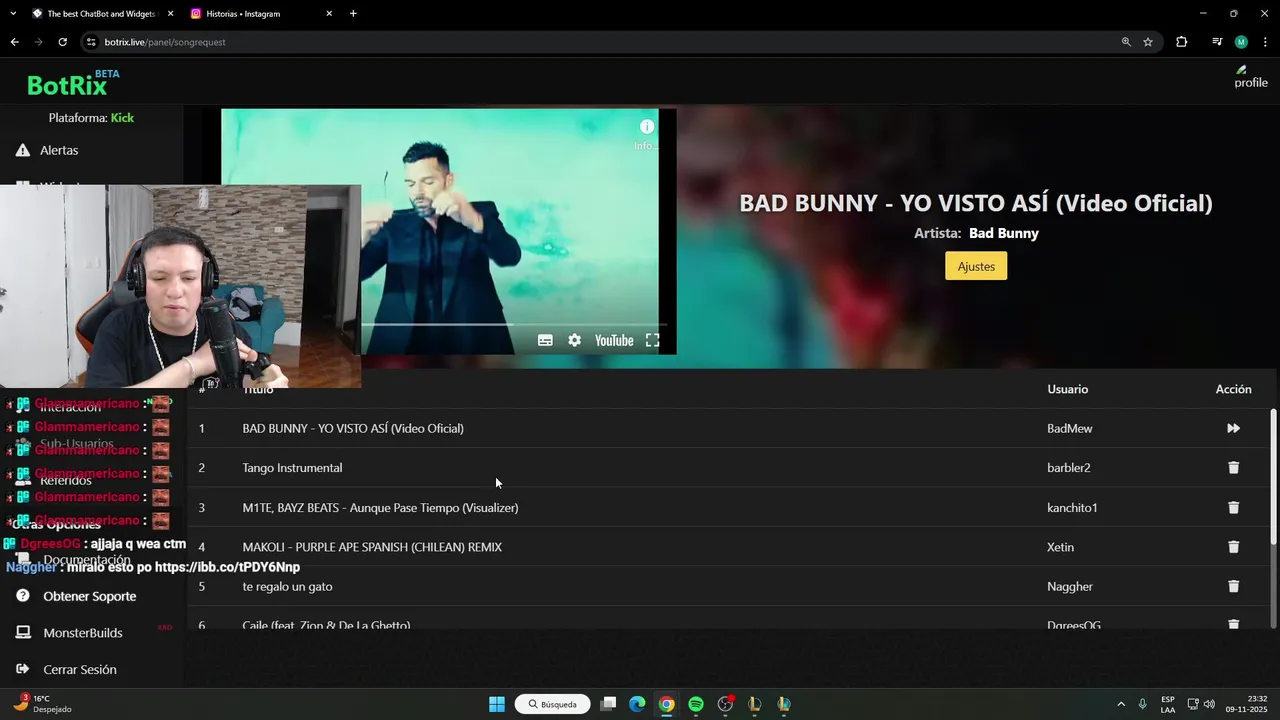This screenshot has height=720, width=1280.
Task: Delete te regalo un gato entry
Action: tap(1233, 586)
